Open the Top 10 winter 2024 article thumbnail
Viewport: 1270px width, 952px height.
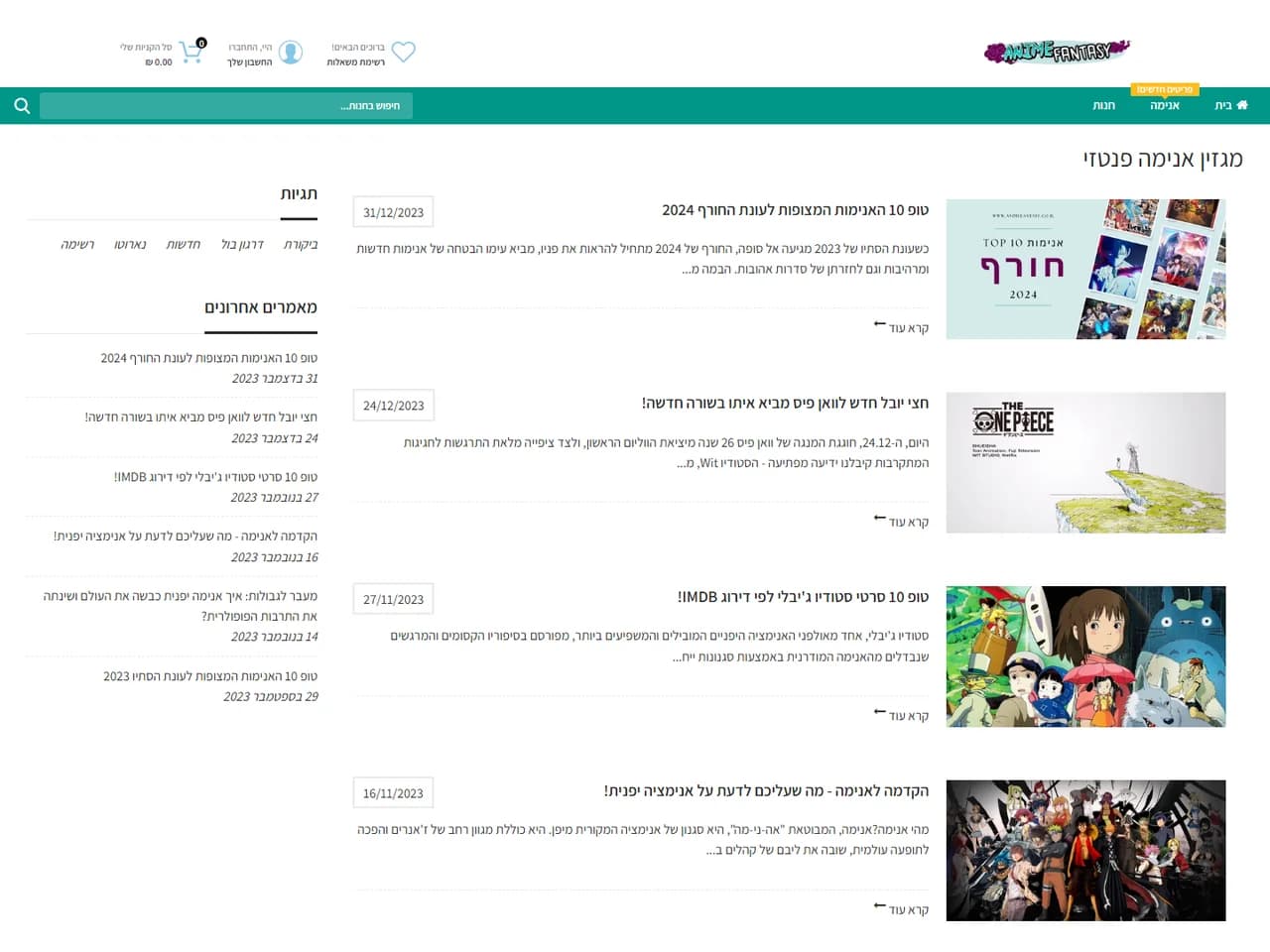pos(1085,269)
